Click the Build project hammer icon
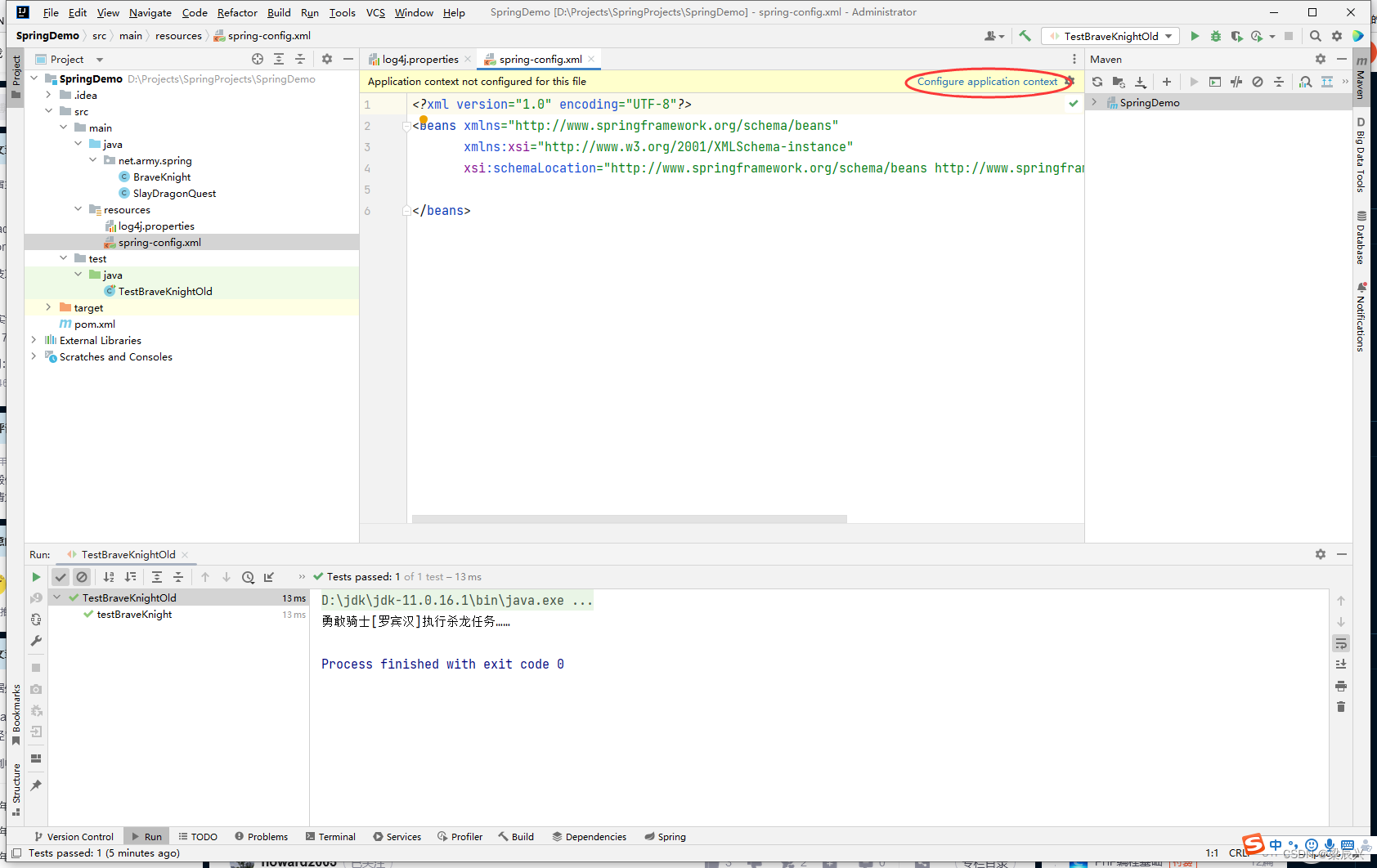Screen dimensions: 1377x868 [x=1025, y=36]
